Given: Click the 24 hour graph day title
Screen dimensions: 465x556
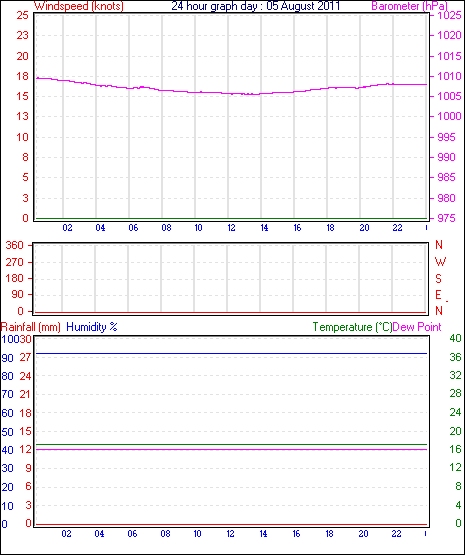Looking at the screenshot, I should pyautogui.click(x=255, y=6).
